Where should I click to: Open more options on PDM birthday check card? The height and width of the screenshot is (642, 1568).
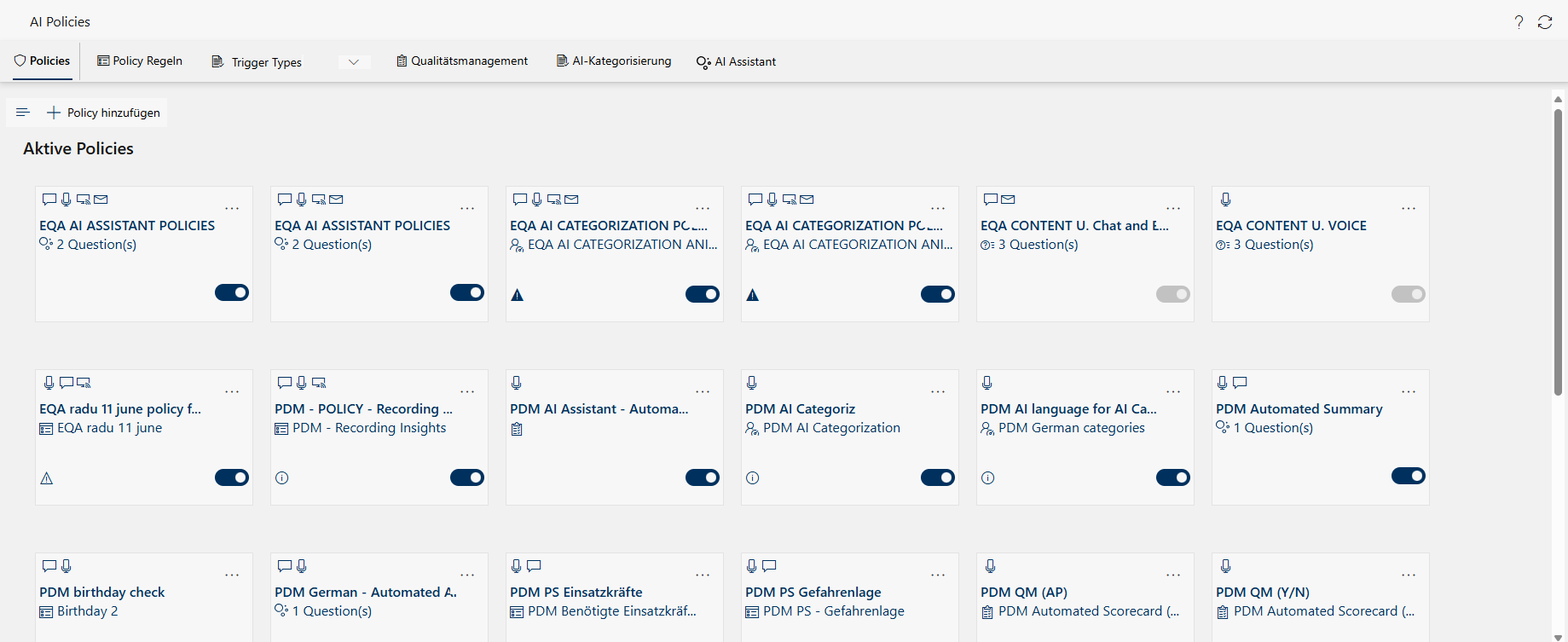232,575
